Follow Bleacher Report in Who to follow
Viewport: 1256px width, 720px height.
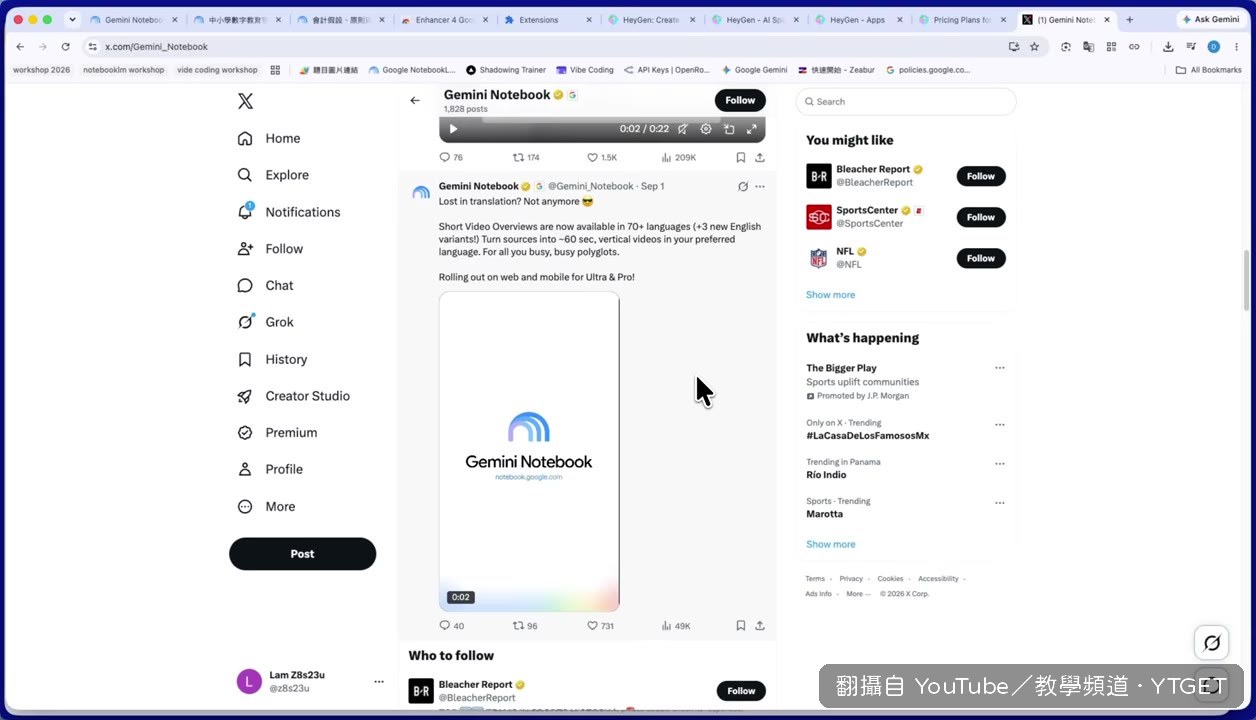[741, 691]
